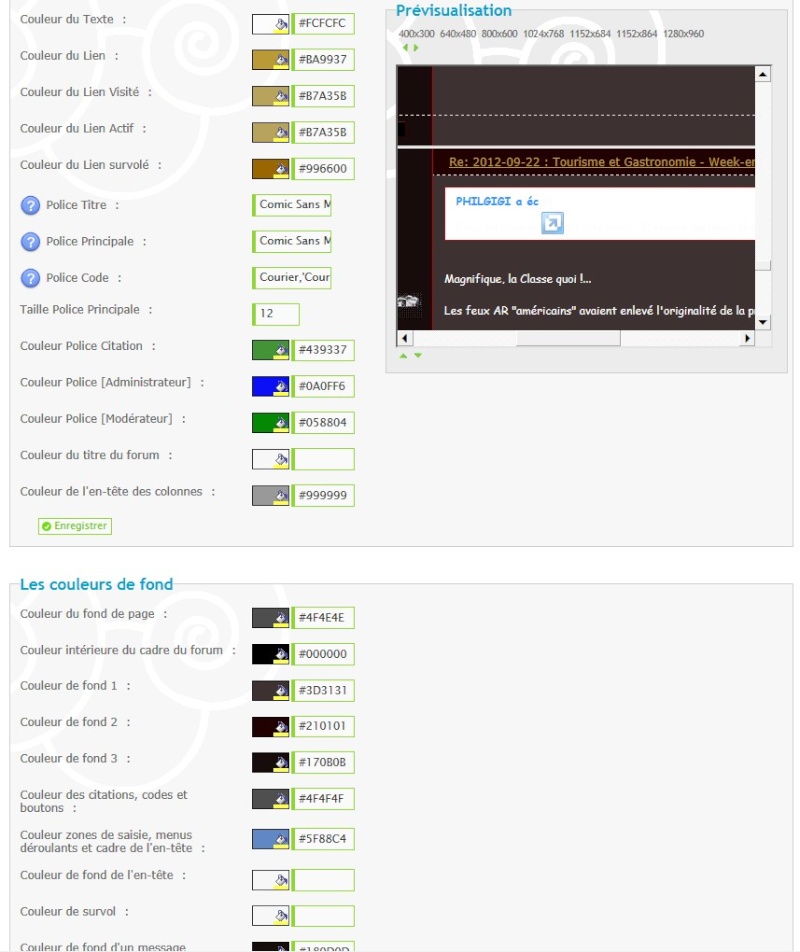The image size is (800, 952).
Task: Open color picker for Couleur du fond de page
Action: (x=271, y=618)
